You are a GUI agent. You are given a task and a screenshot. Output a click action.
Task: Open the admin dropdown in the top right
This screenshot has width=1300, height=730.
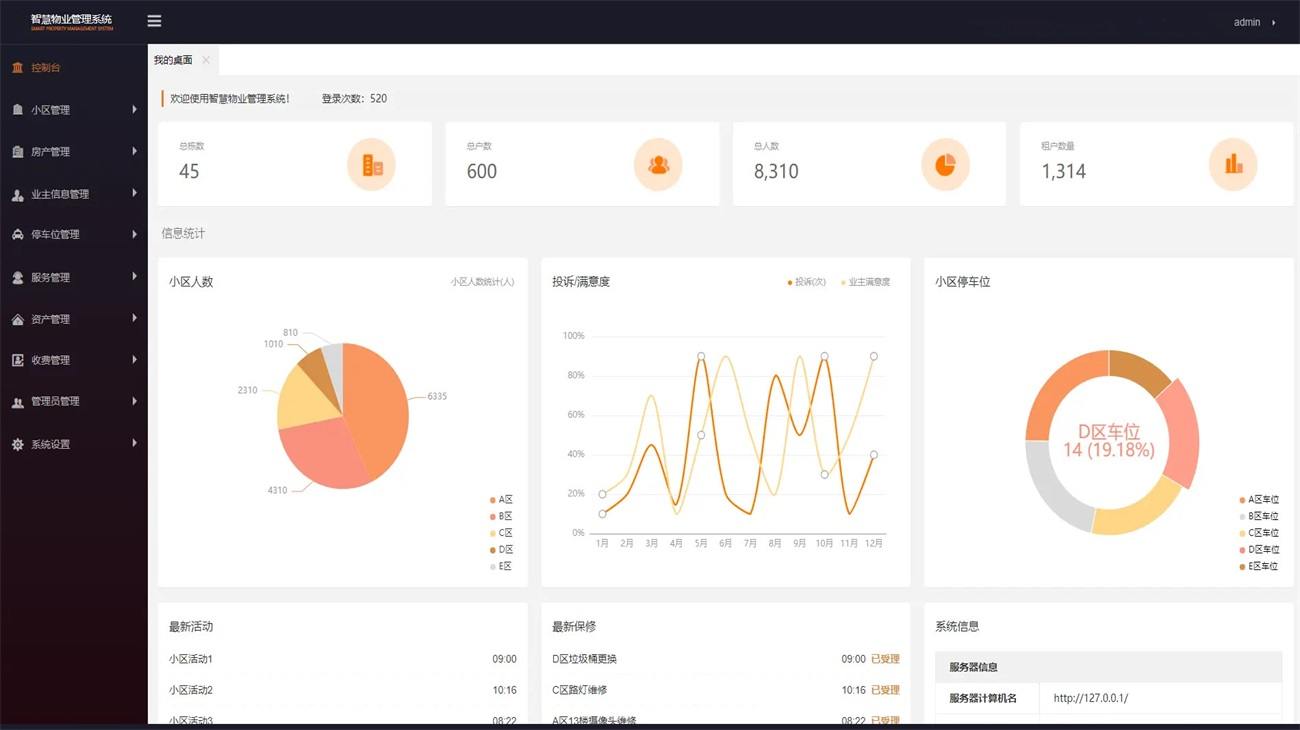(1248, 21)
